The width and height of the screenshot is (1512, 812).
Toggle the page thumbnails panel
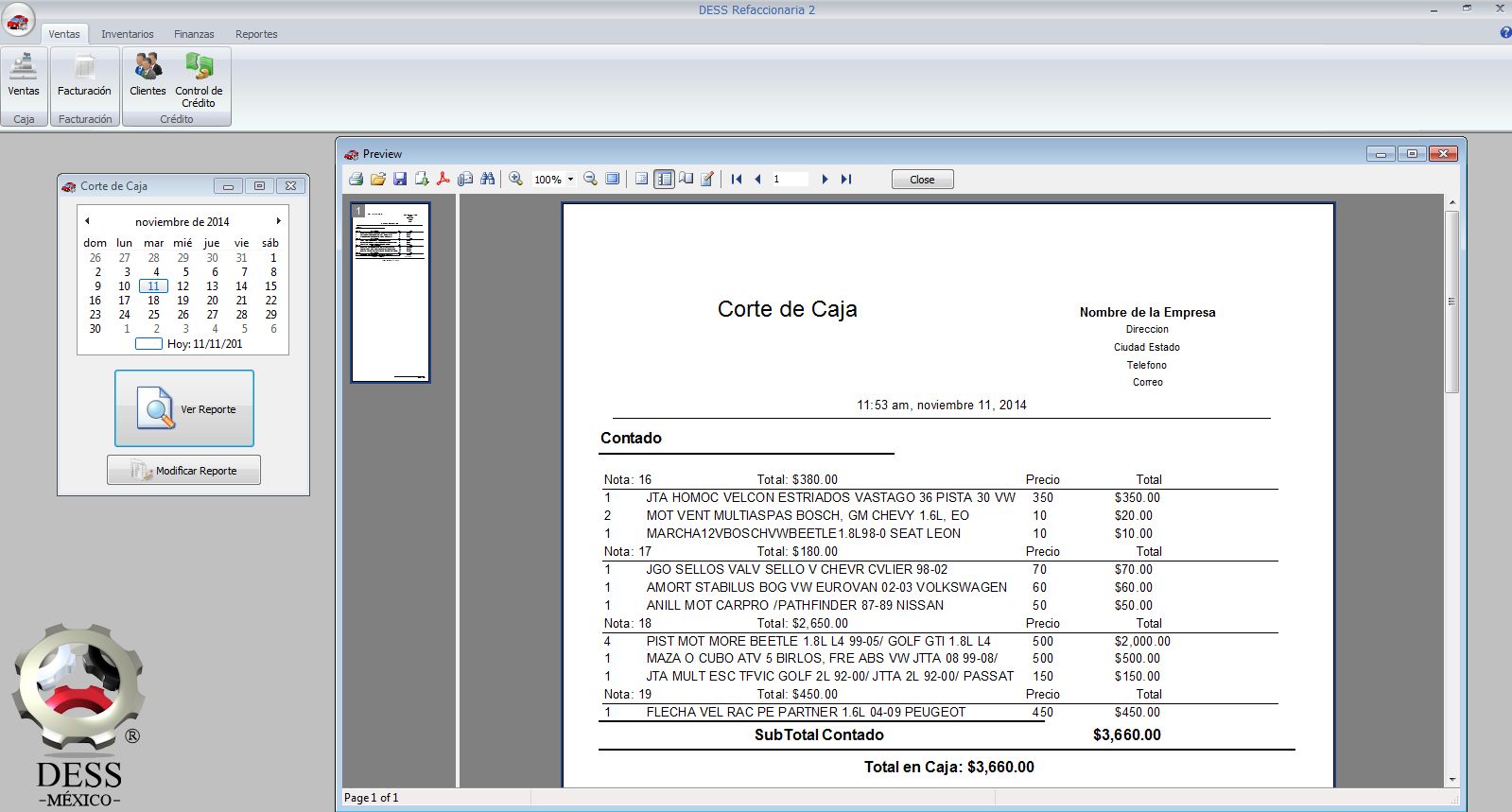tap(664, 179)
